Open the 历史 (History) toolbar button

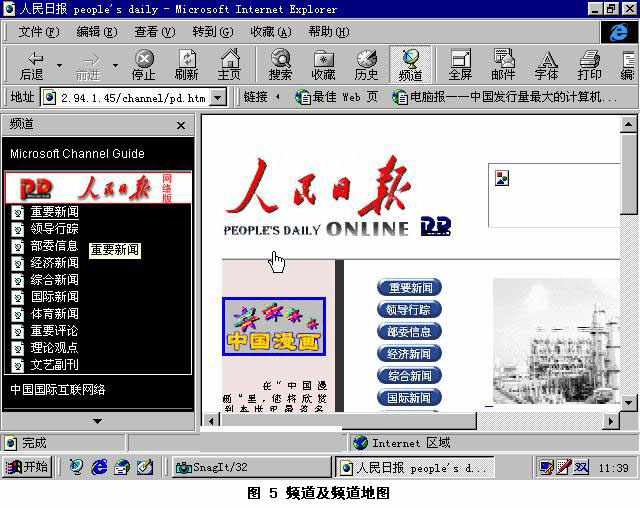(x=366, y=65)
